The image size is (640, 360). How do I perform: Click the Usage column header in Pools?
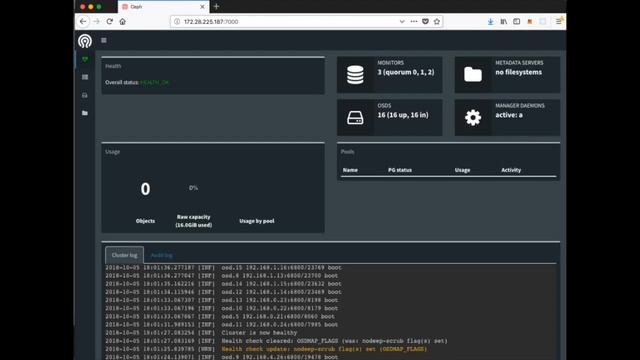click(x=462, y=170)
